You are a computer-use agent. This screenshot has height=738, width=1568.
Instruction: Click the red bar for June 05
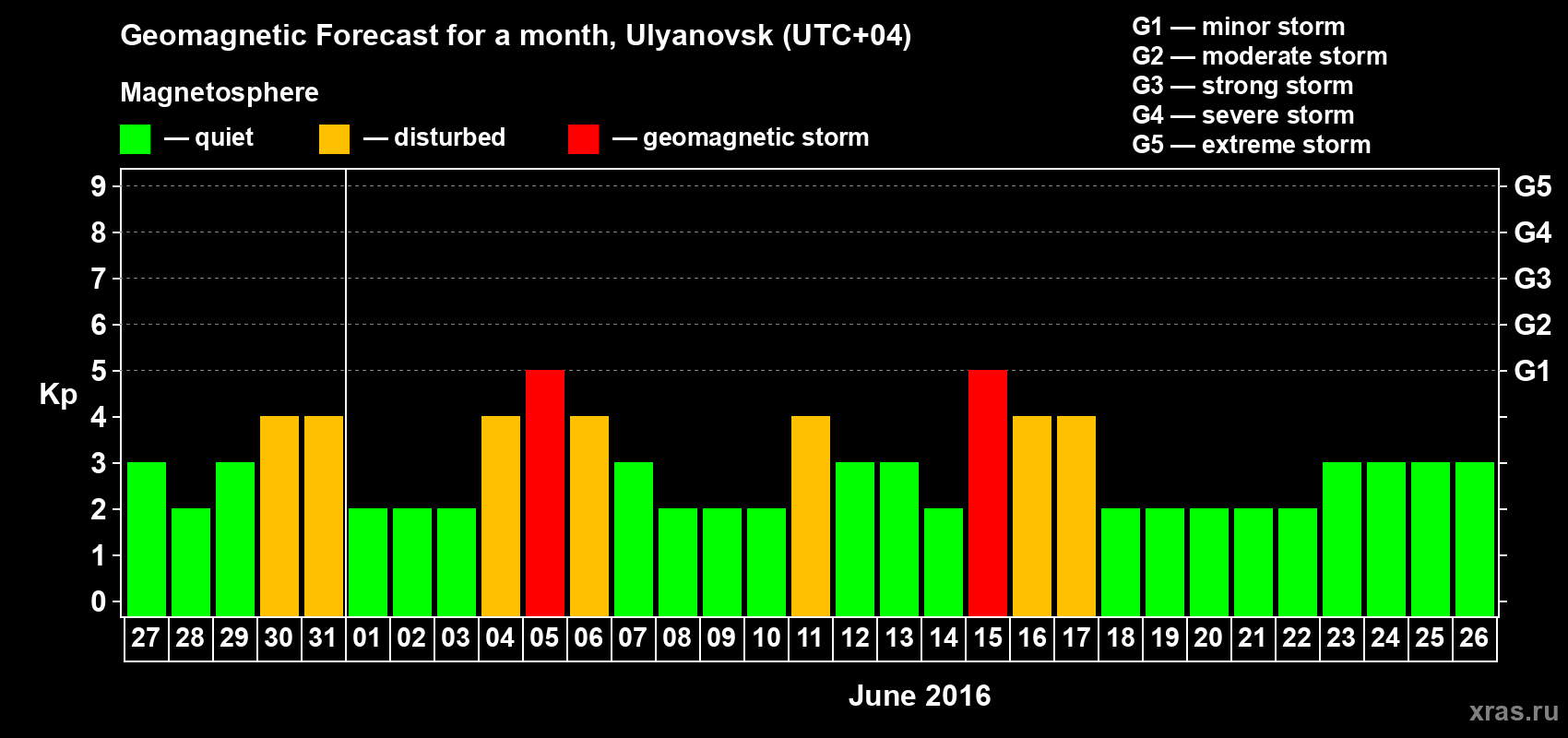tap(545, 494)
